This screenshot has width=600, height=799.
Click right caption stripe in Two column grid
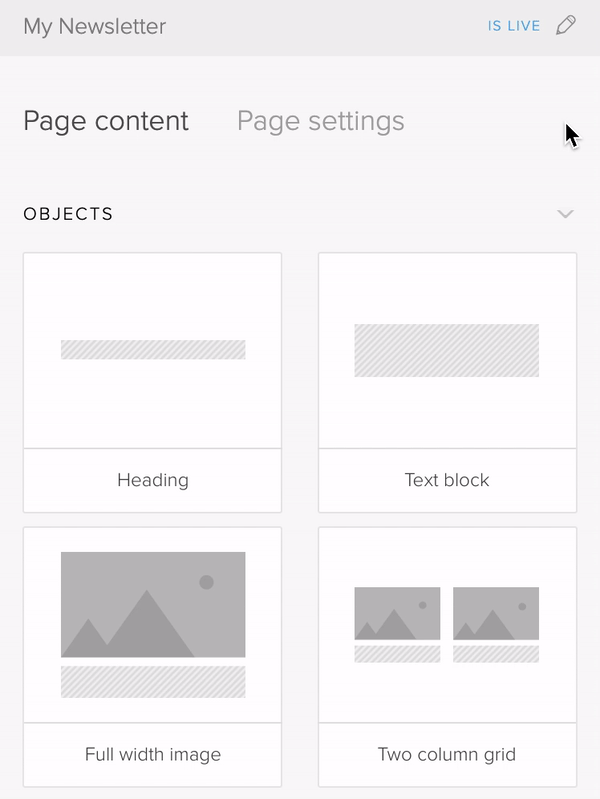pos(496,654)
